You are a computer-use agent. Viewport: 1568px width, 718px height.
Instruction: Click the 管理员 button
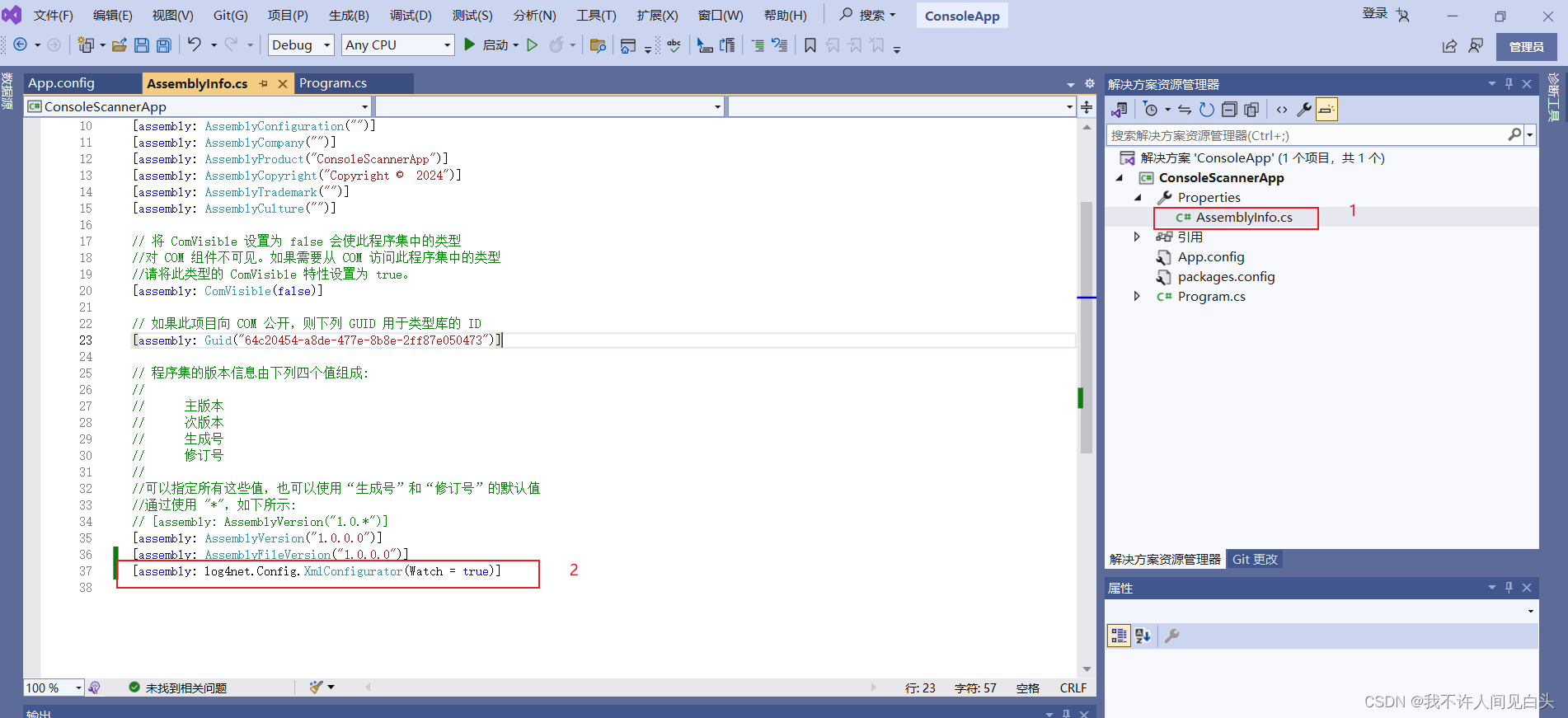1526,47
